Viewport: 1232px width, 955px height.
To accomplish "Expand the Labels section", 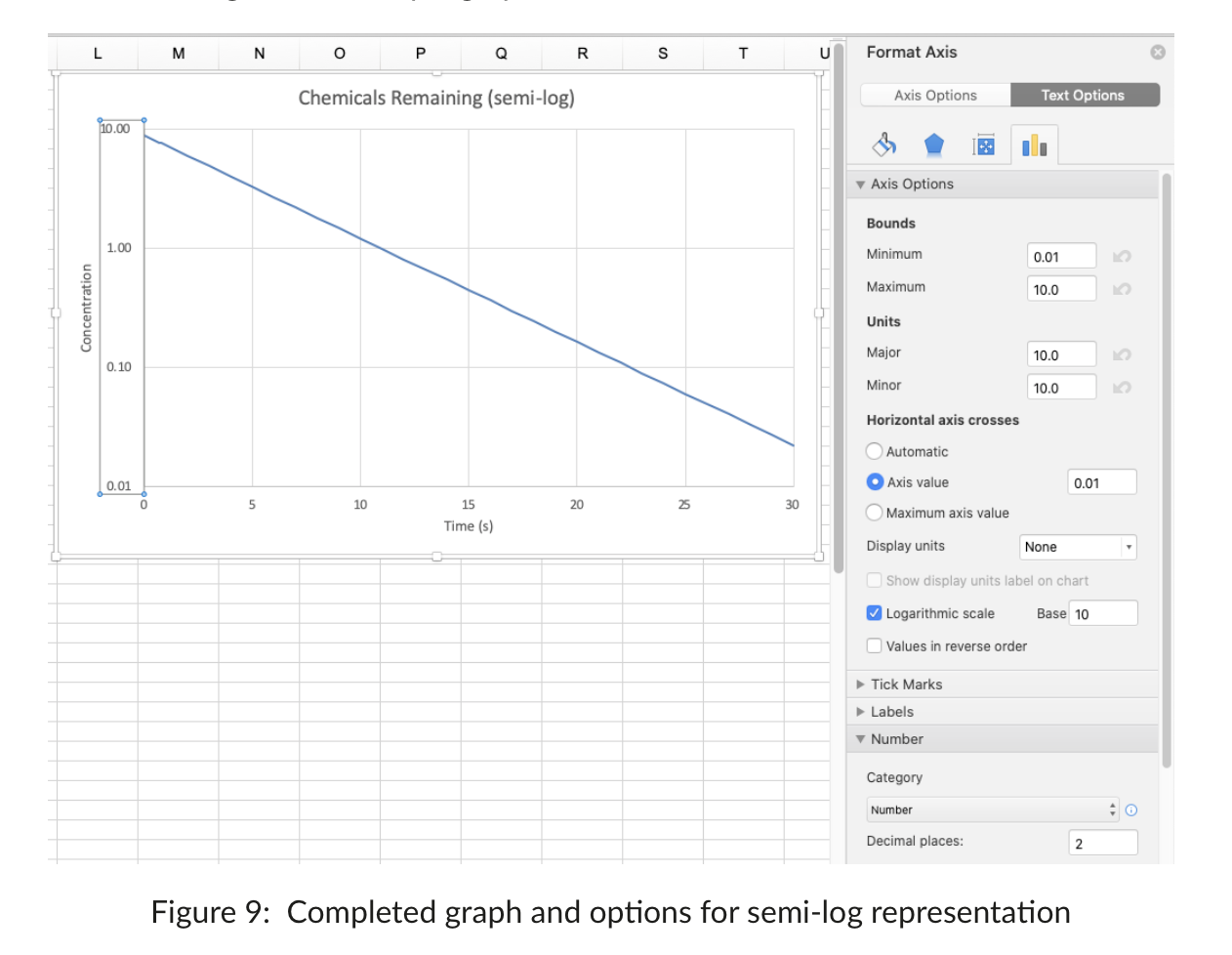I will (x=891, y=712).
